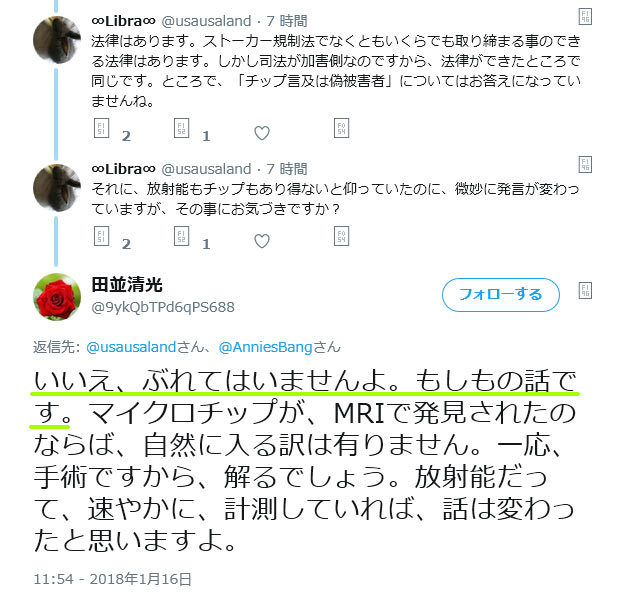Image resolution: width=622 pixels, height=601 pixels.
Task: Open 田並清光 display name profile
Action: [127, 285]
